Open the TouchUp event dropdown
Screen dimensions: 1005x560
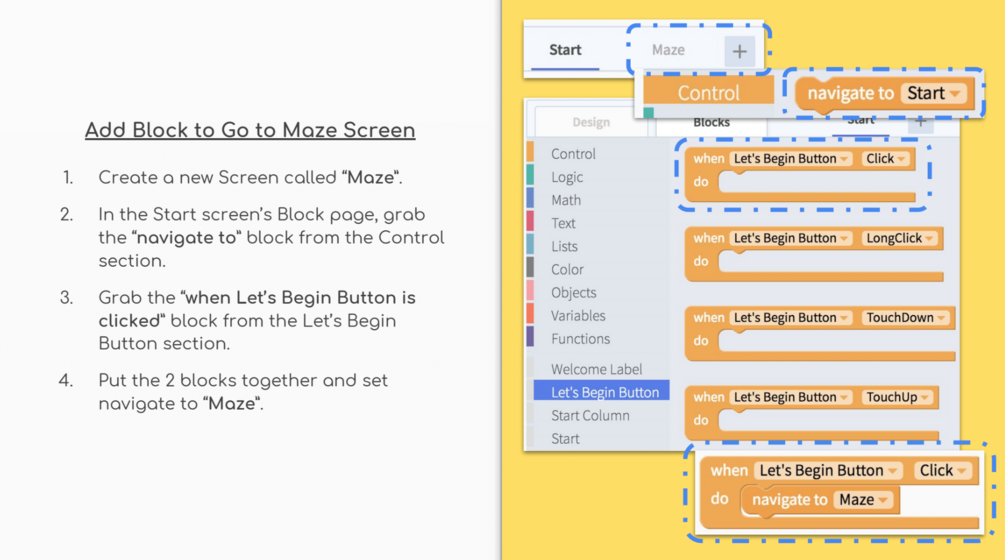coord(897,397)
